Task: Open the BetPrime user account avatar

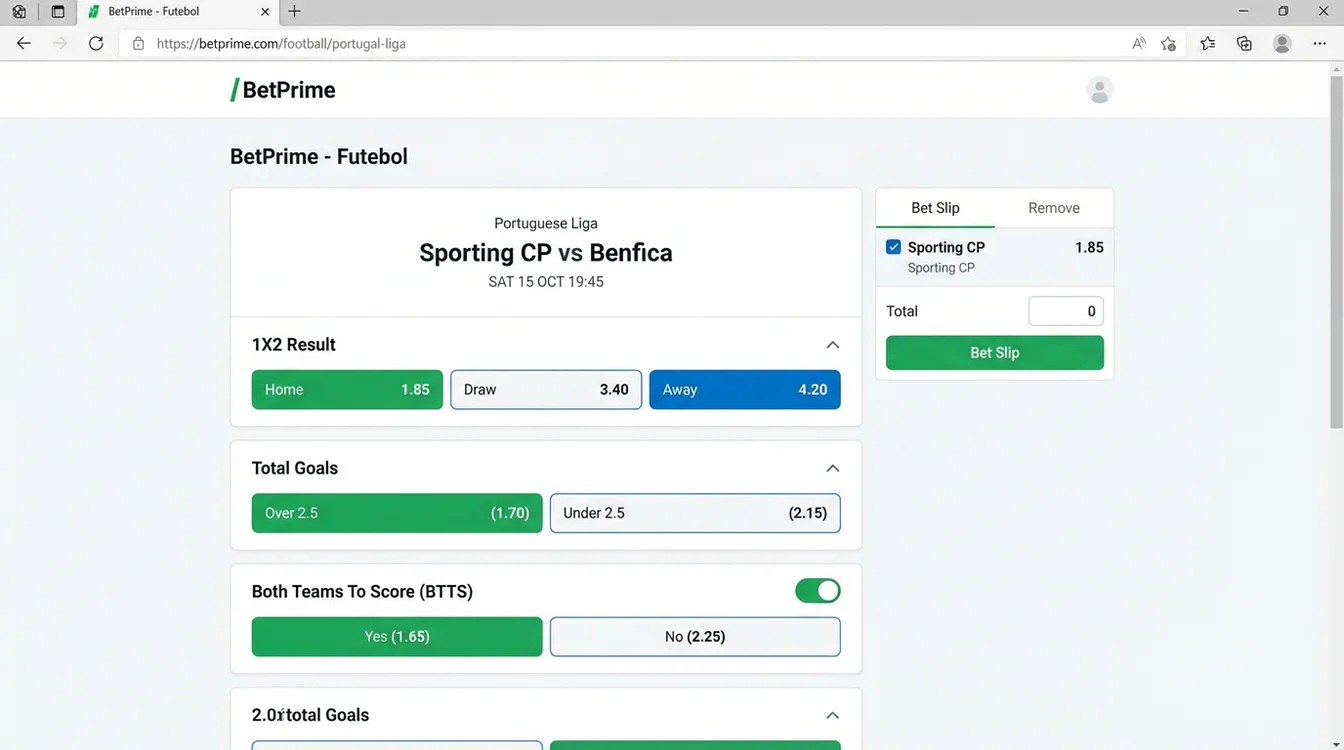Action: [1100, 90]
